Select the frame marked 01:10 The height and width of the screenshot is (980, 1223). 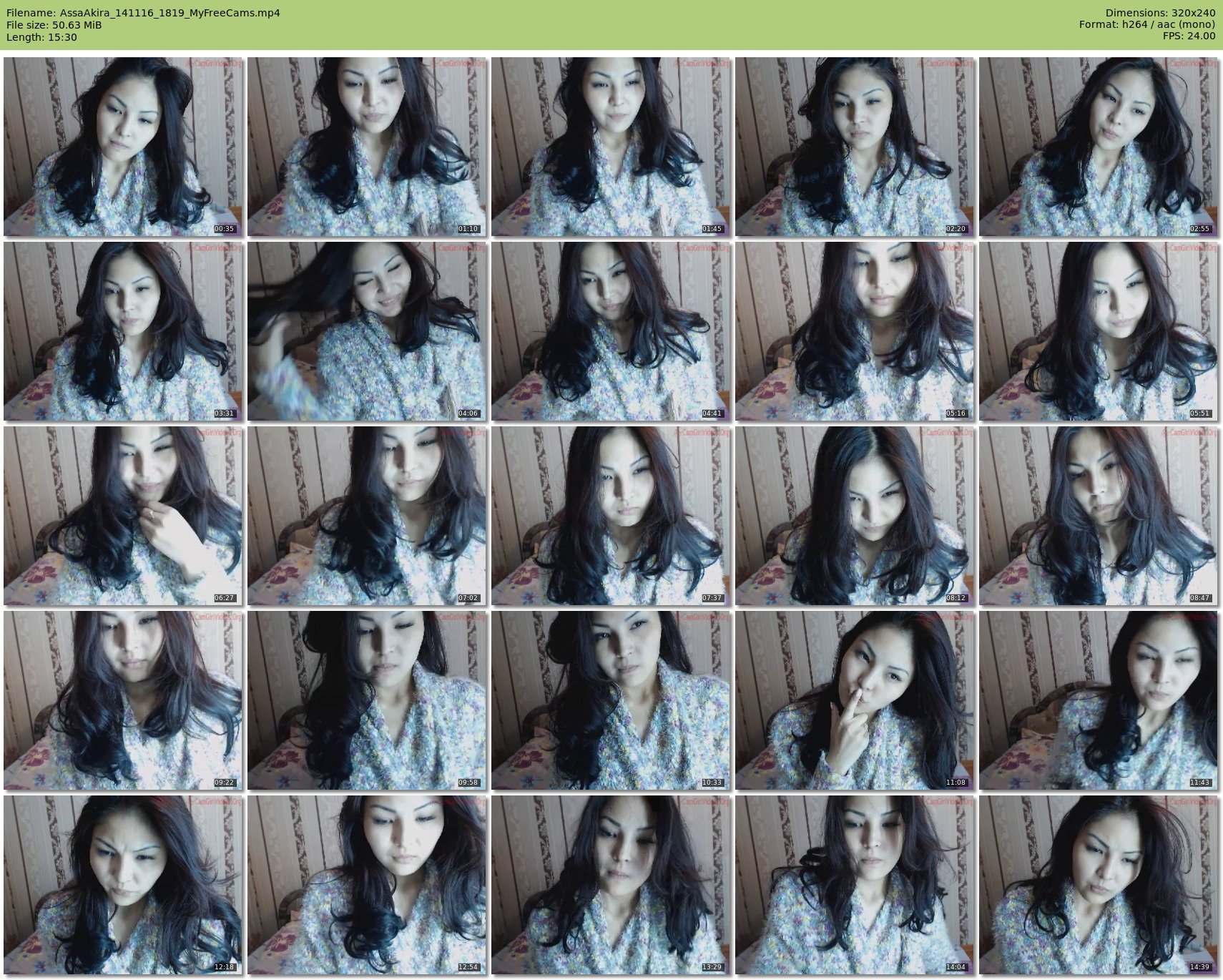coord(366,147)
